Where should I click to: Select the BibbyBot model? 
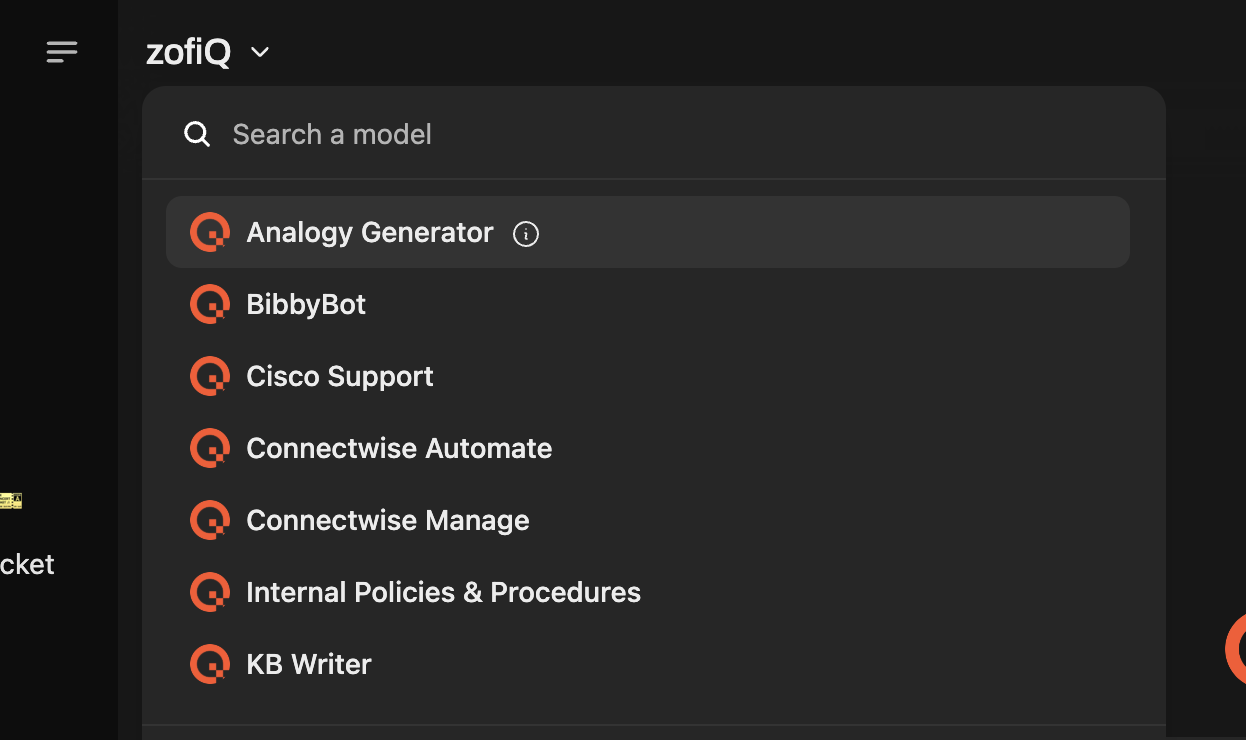pyautogui.click(x=648, y=304)
